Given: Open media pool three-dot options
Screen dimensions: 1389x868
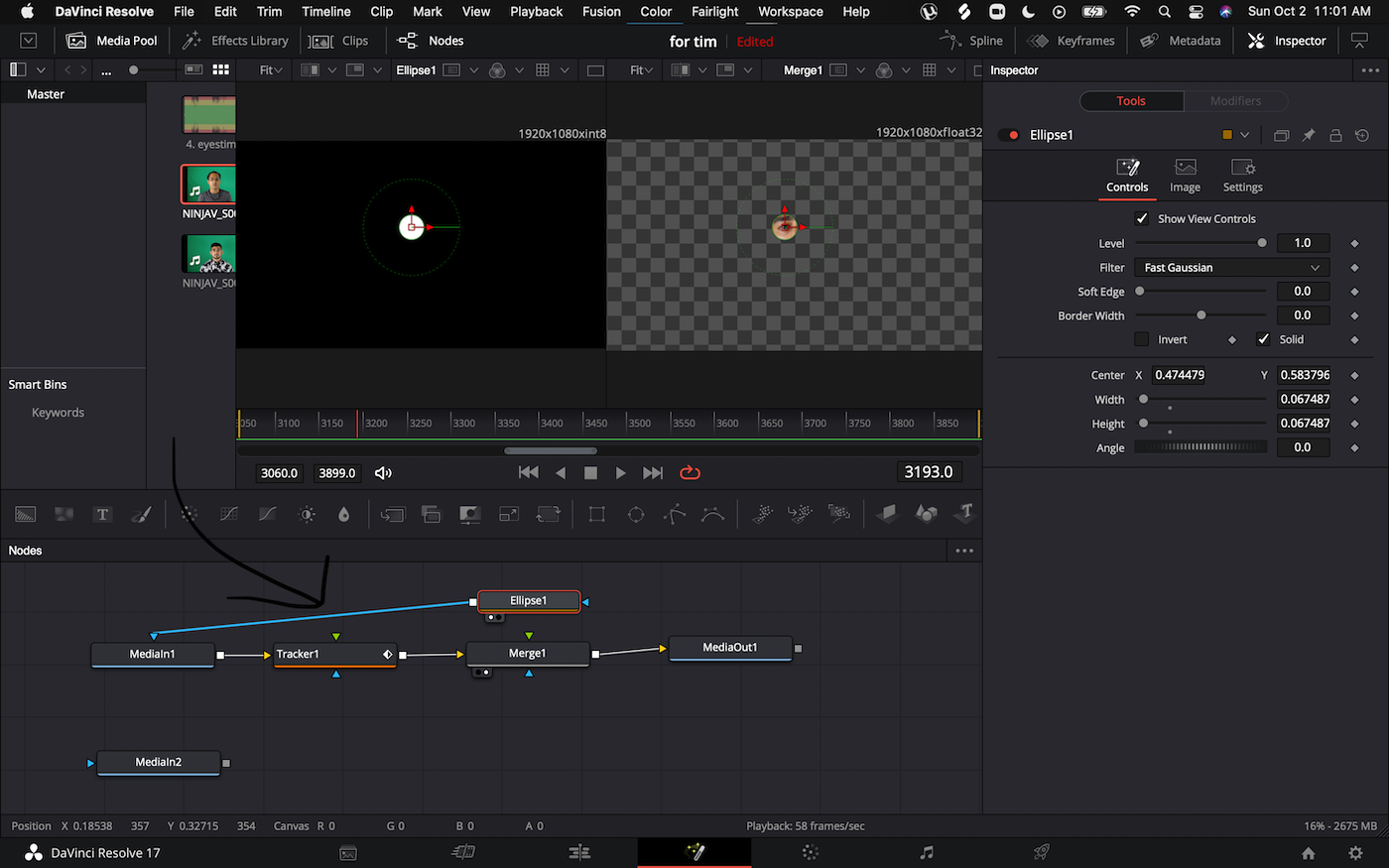Looking at the screenshot, I should point(106,71).
